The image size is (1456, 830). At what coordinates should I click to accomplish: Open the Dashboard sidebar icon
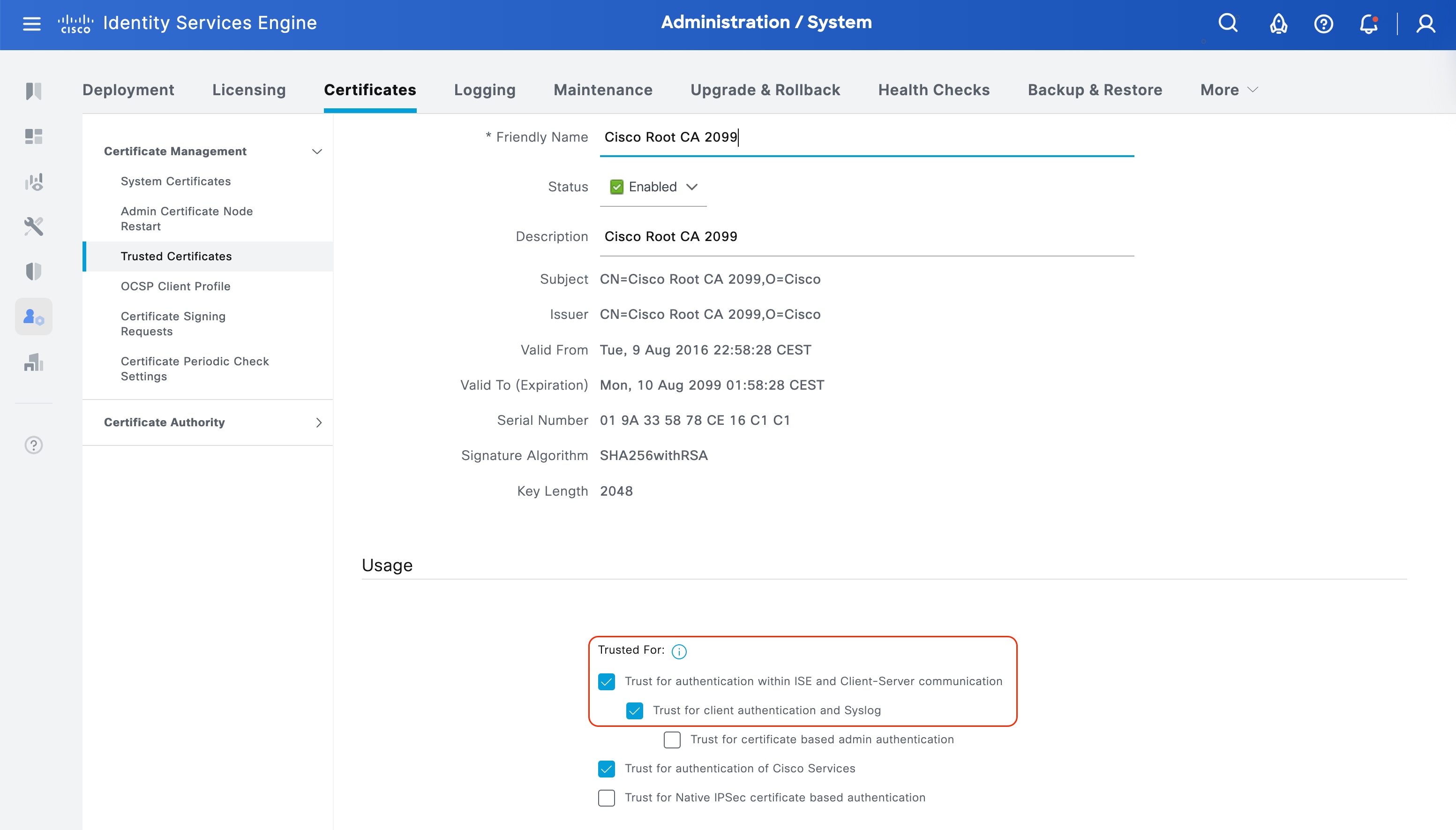click(x=34, y=136)
